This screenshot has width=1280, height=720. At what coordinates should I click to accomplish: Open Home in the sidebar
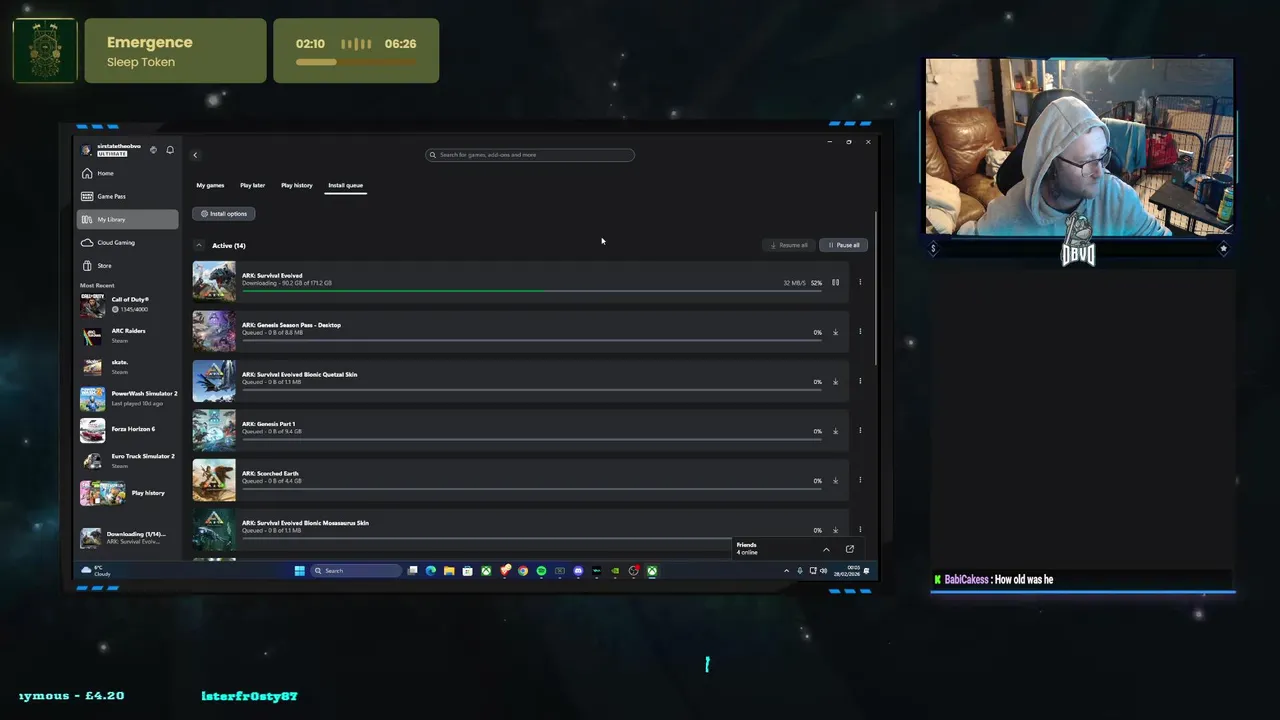pyautogui.click(x=128, y=173)
